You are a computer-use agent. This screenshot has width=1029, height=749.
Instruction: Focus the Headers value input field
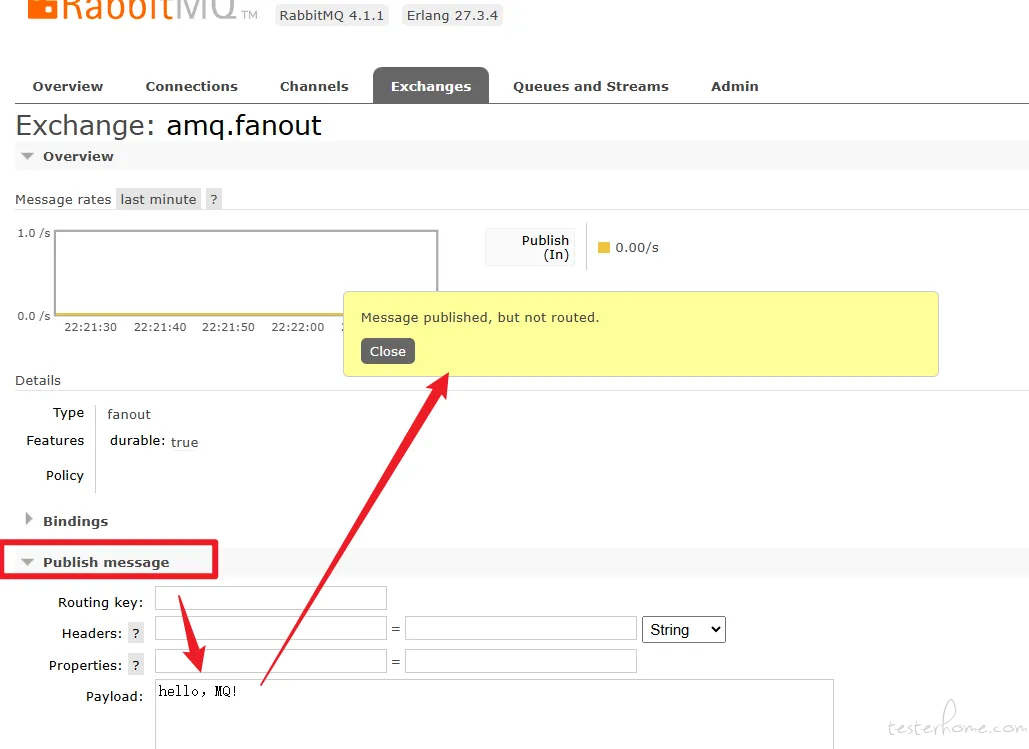point(520,628)
